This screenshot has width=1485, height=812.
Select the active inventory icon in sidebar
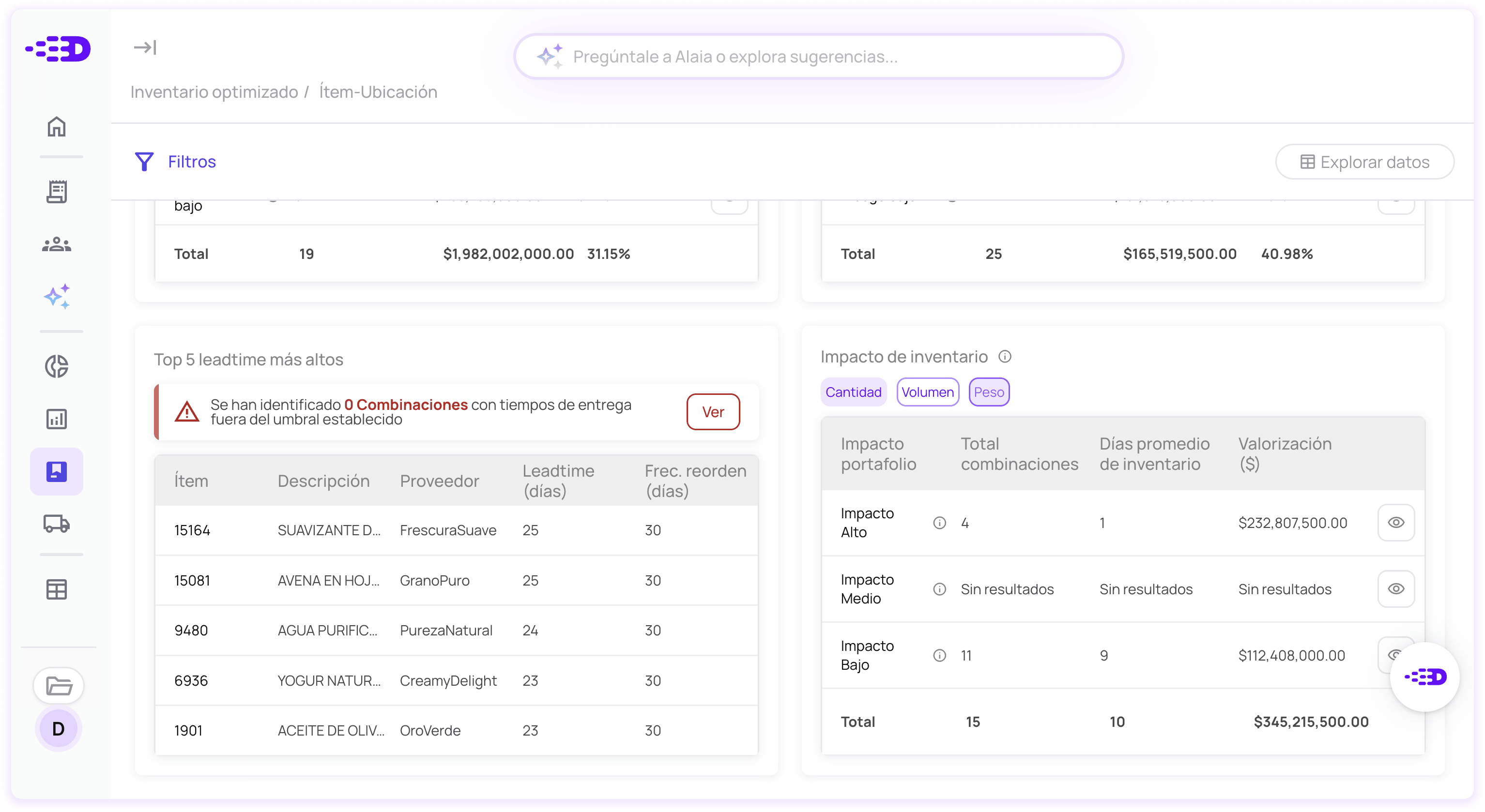coord(57,471)
